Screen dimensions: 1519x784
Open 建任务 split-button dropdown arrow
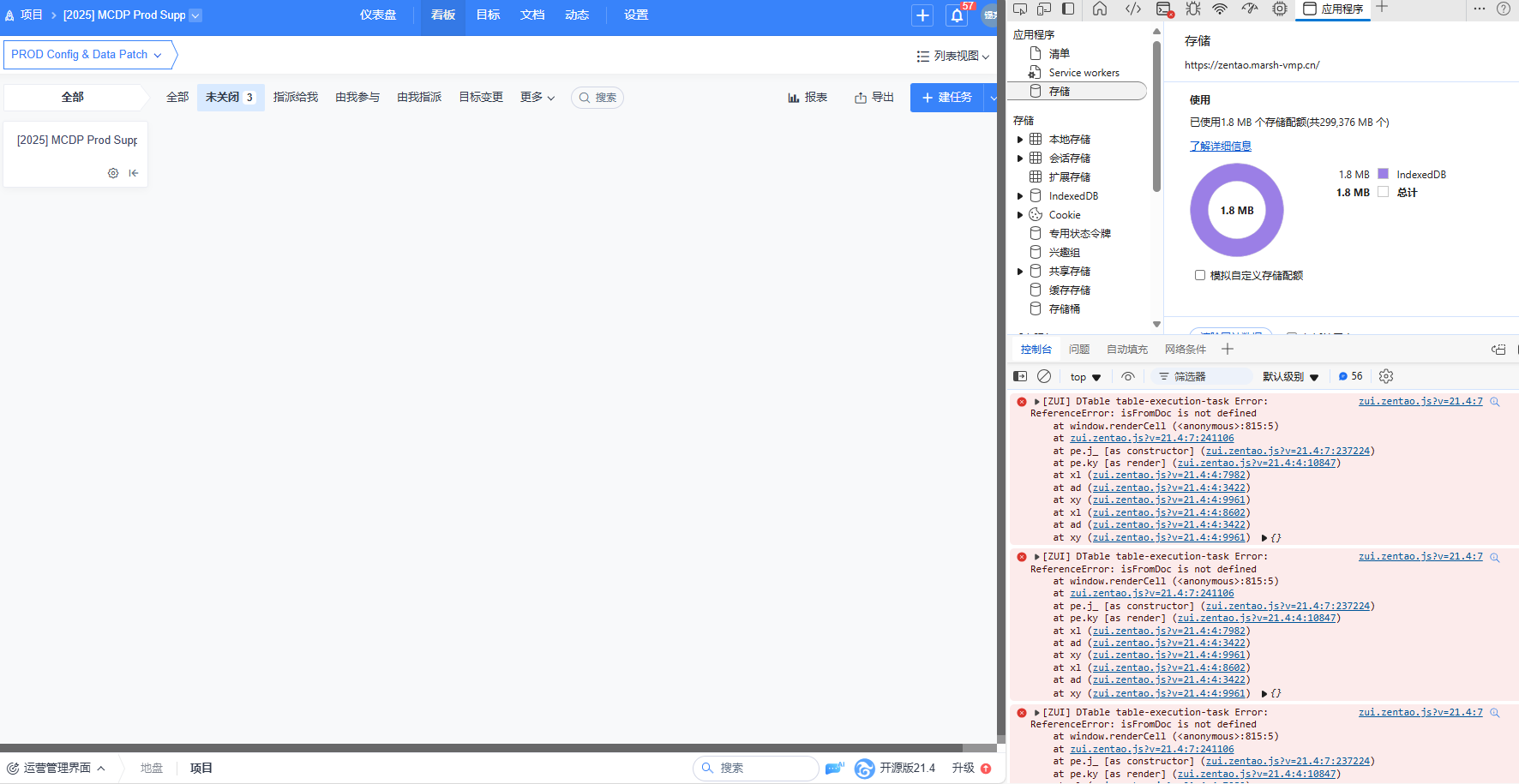point(992,98)
